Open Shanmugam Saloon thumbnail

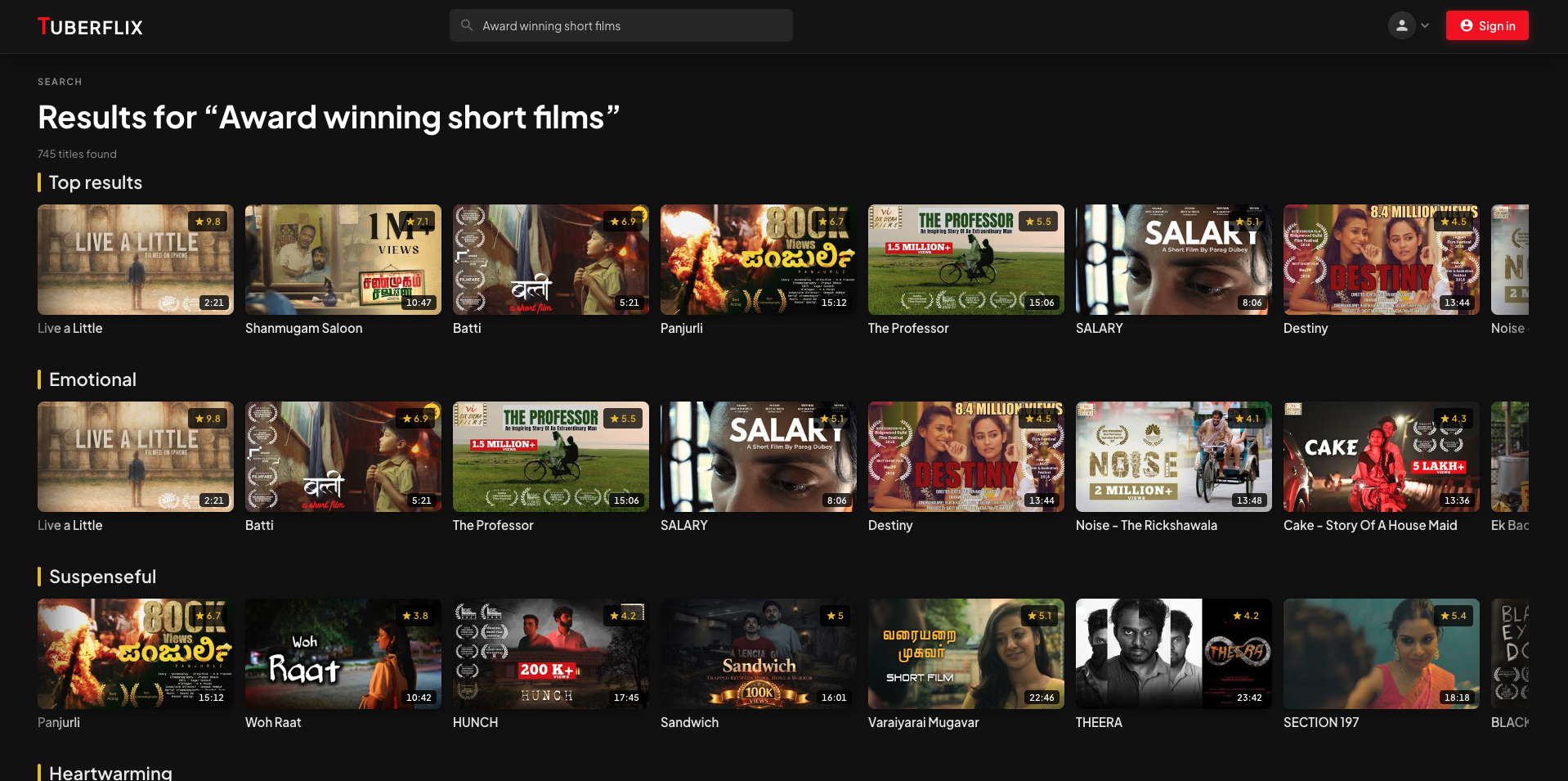(343, 259)
